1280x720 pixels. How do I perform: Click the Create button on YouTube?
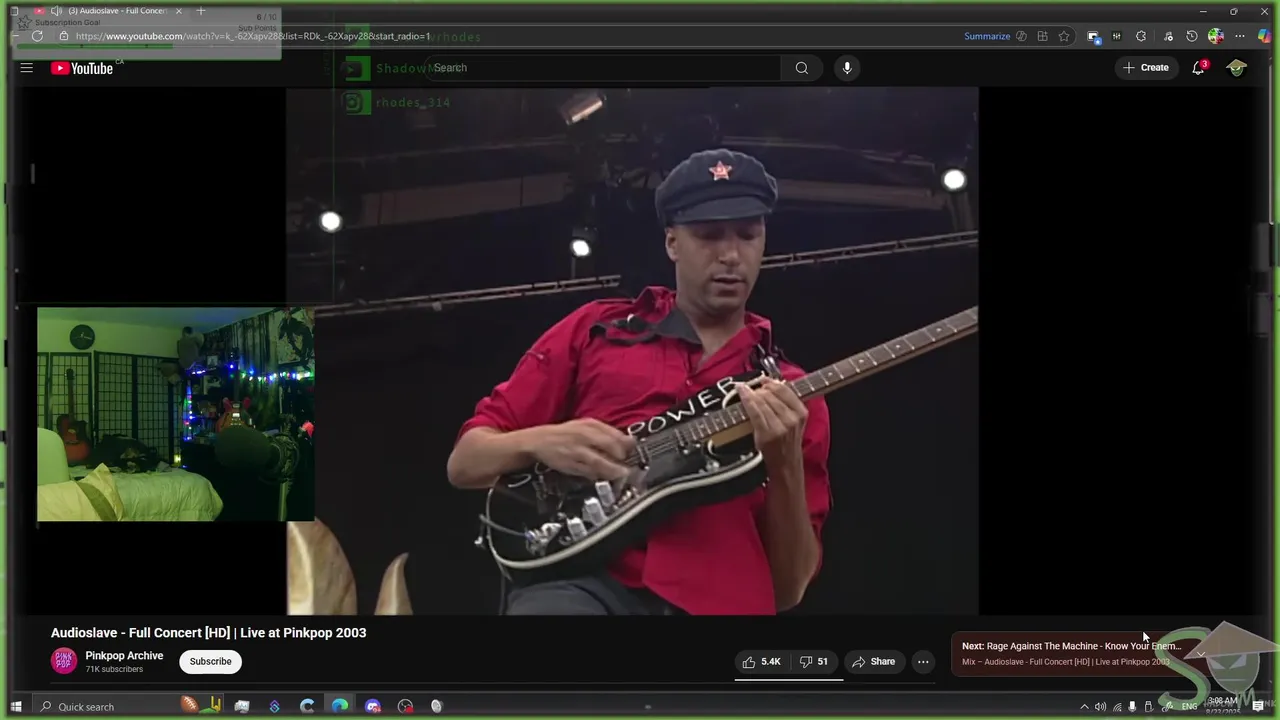point(1146,68)
